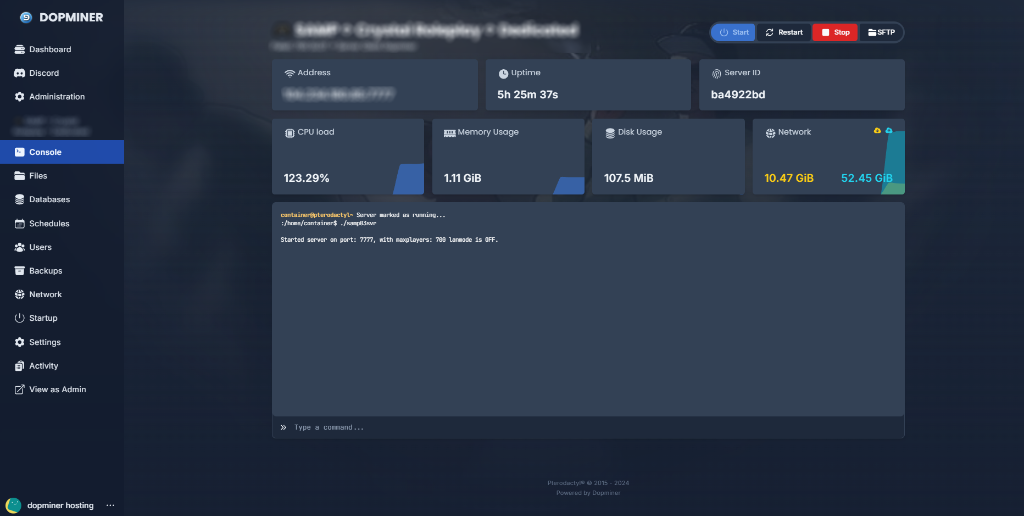The image size is (1024, 516).
Task: Click the Administration gear icon
Action: coord(20,97)
